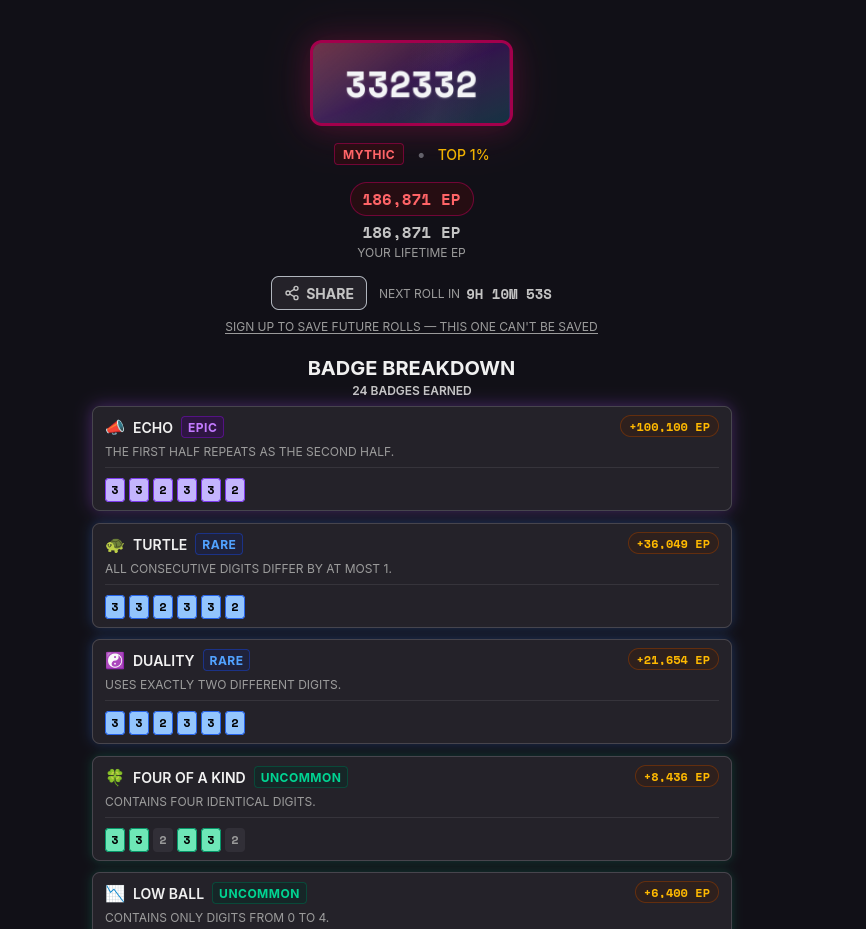866x929 pixels.
Task: Click the +100,100 EP reward pill
Action: pos(669,427)
